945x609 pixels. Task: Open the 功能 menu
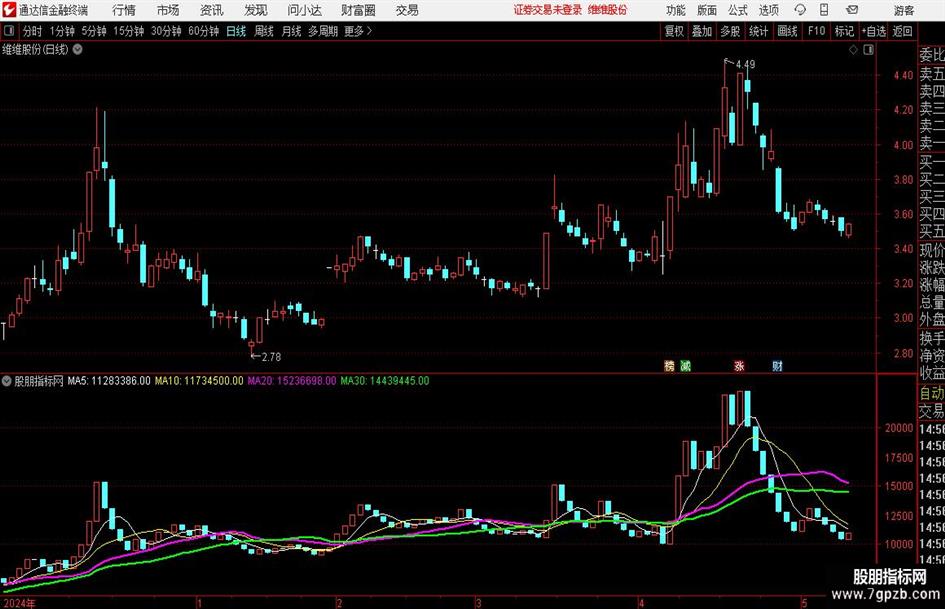(676, 10)
